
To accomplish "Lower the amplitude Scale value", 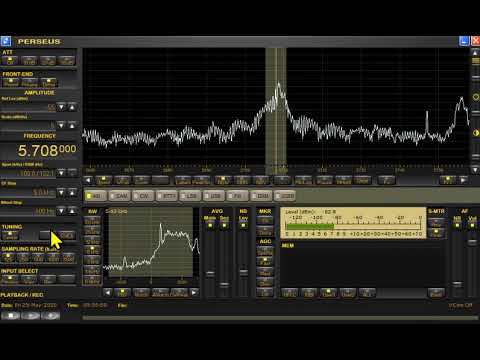I will pos(61,125).
